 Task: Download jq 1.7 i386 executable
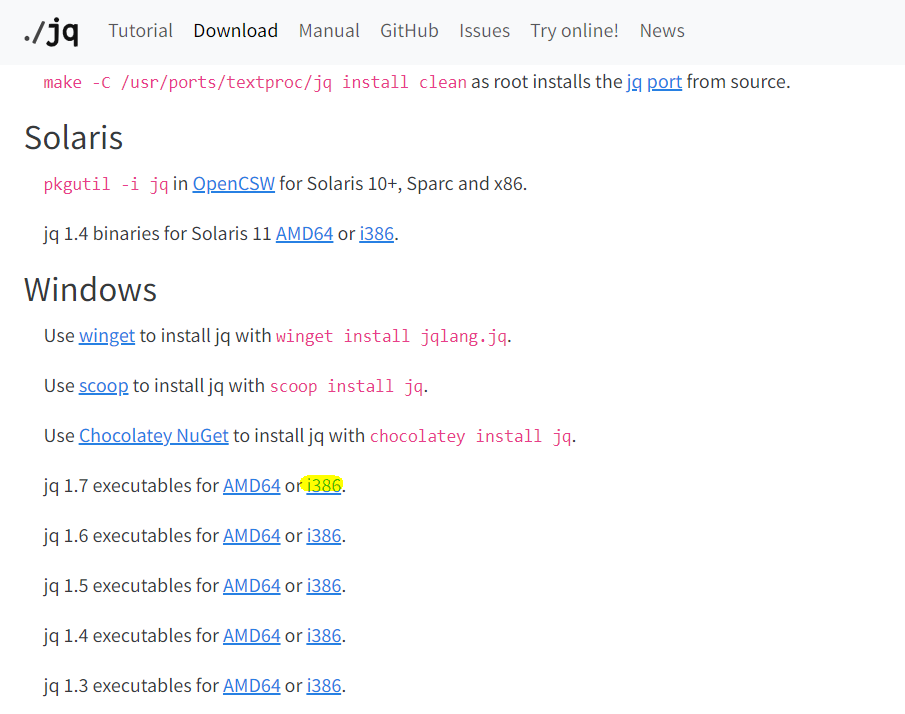[x=324, y=486]
